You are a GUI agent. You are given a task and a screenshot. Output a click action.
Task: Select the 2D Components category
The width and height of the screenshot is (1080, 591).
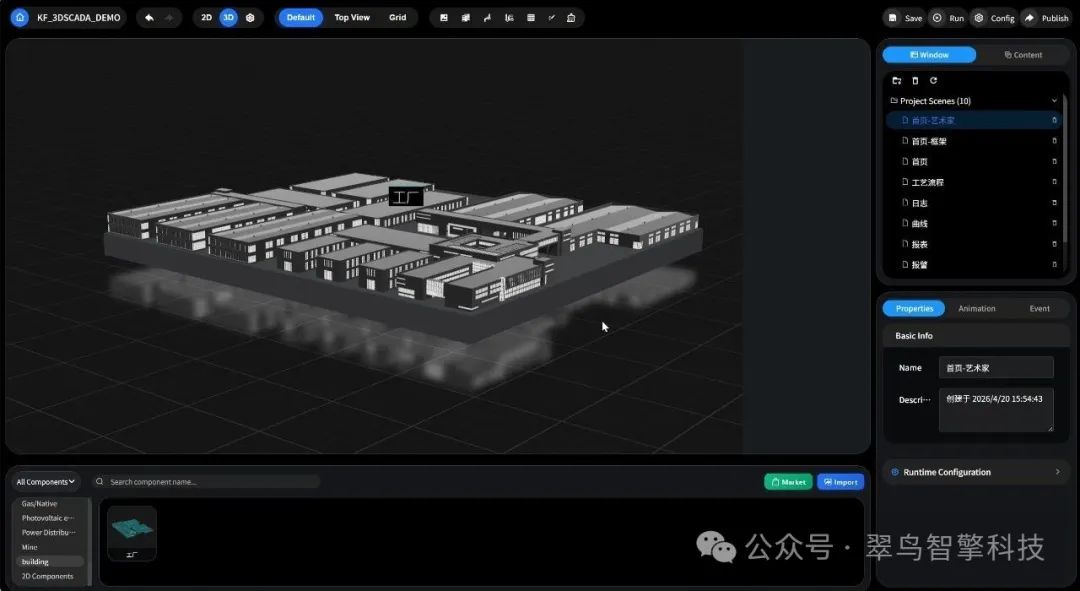point(47,577)
